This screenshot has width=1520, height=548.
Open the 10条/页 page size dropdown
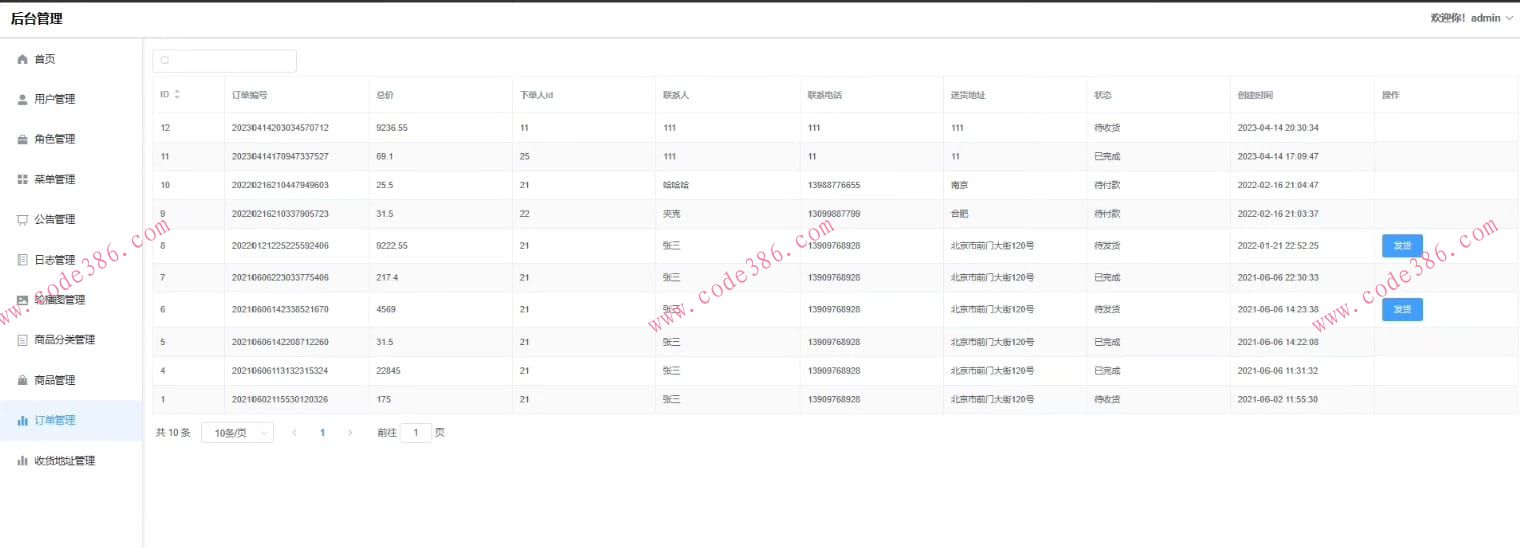237,433
